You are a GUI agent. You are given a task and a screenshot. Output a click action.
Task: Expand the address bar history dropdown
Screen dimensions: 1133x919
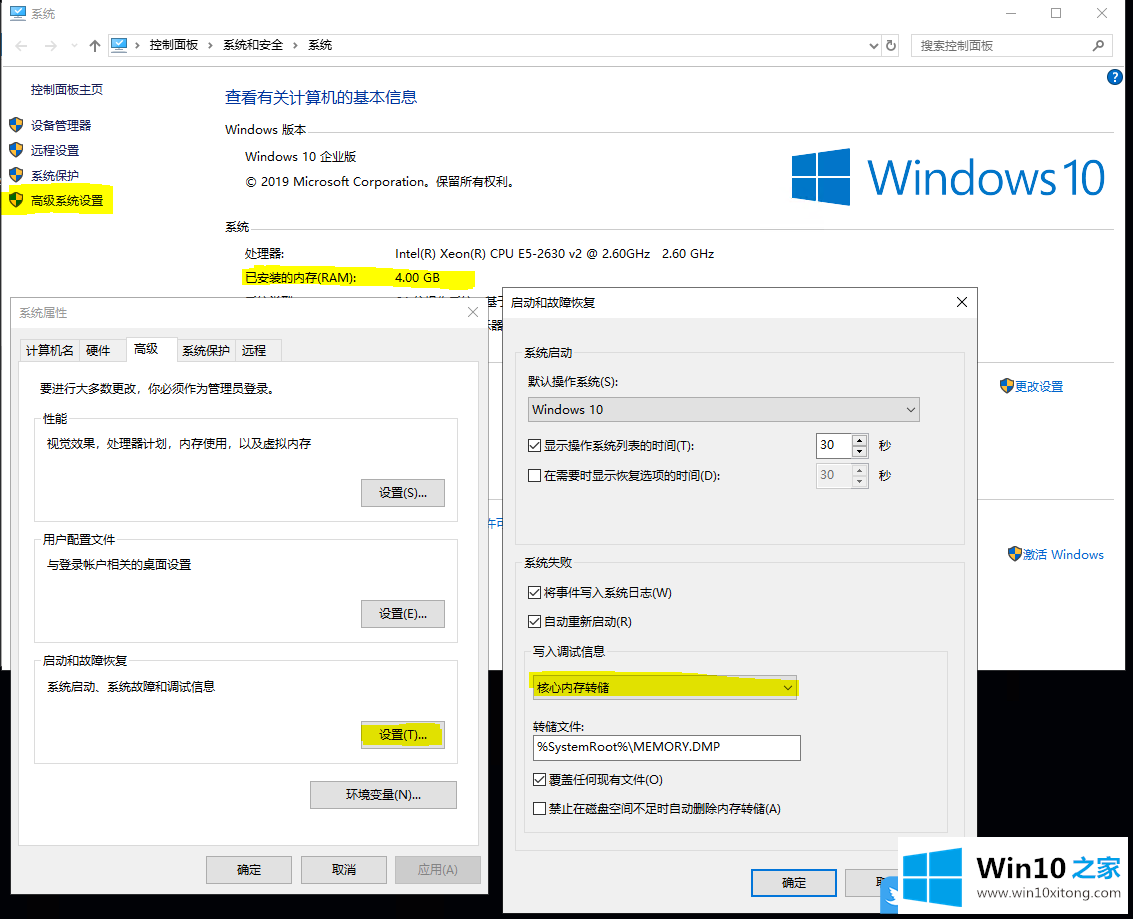(x=873, y=46)
